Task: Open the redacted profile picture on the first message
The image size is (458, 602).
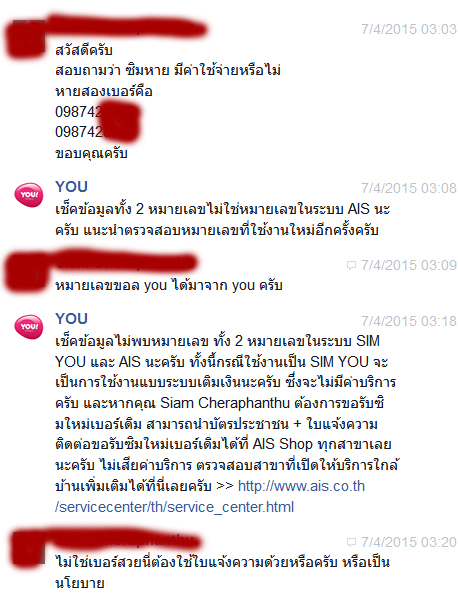Action: (27, 38)
